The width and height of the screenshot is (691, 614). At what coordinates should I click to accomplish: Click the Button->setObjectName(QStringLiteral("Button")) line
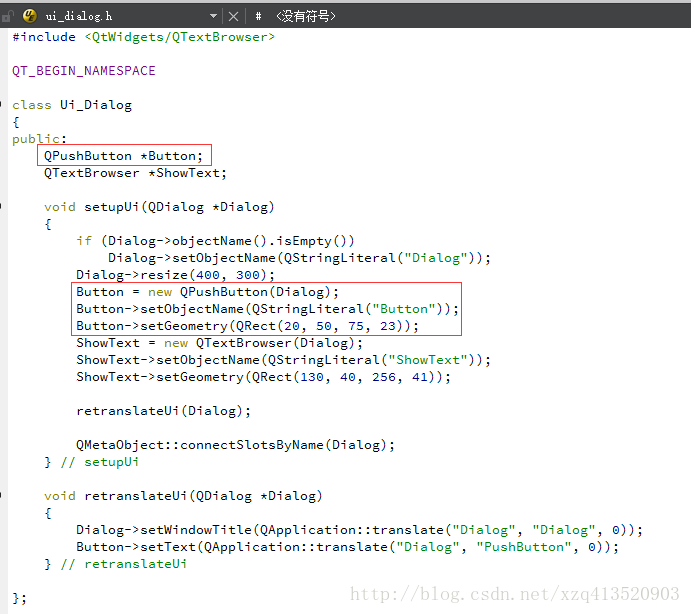click(x=267, y=309)
